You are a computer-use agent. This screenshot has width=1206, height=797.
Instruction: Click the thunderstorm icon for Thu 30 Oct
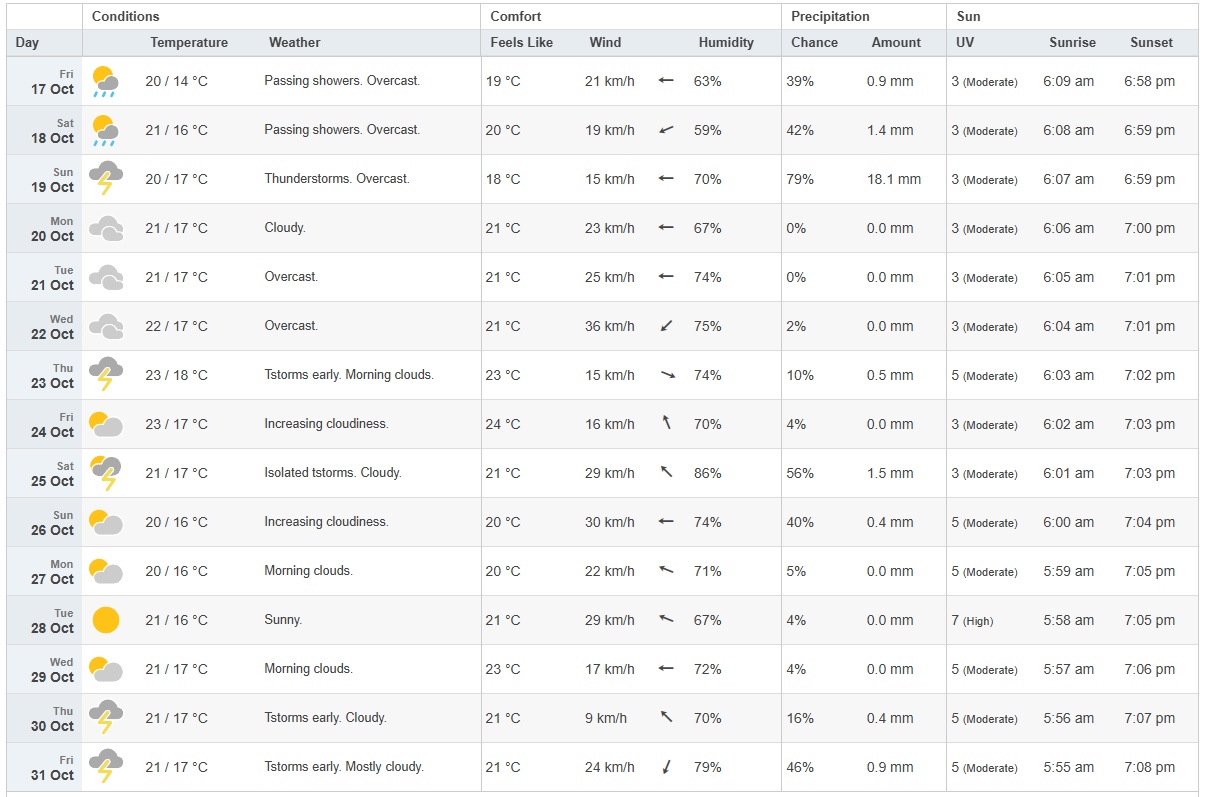click(x=105, y=718)
